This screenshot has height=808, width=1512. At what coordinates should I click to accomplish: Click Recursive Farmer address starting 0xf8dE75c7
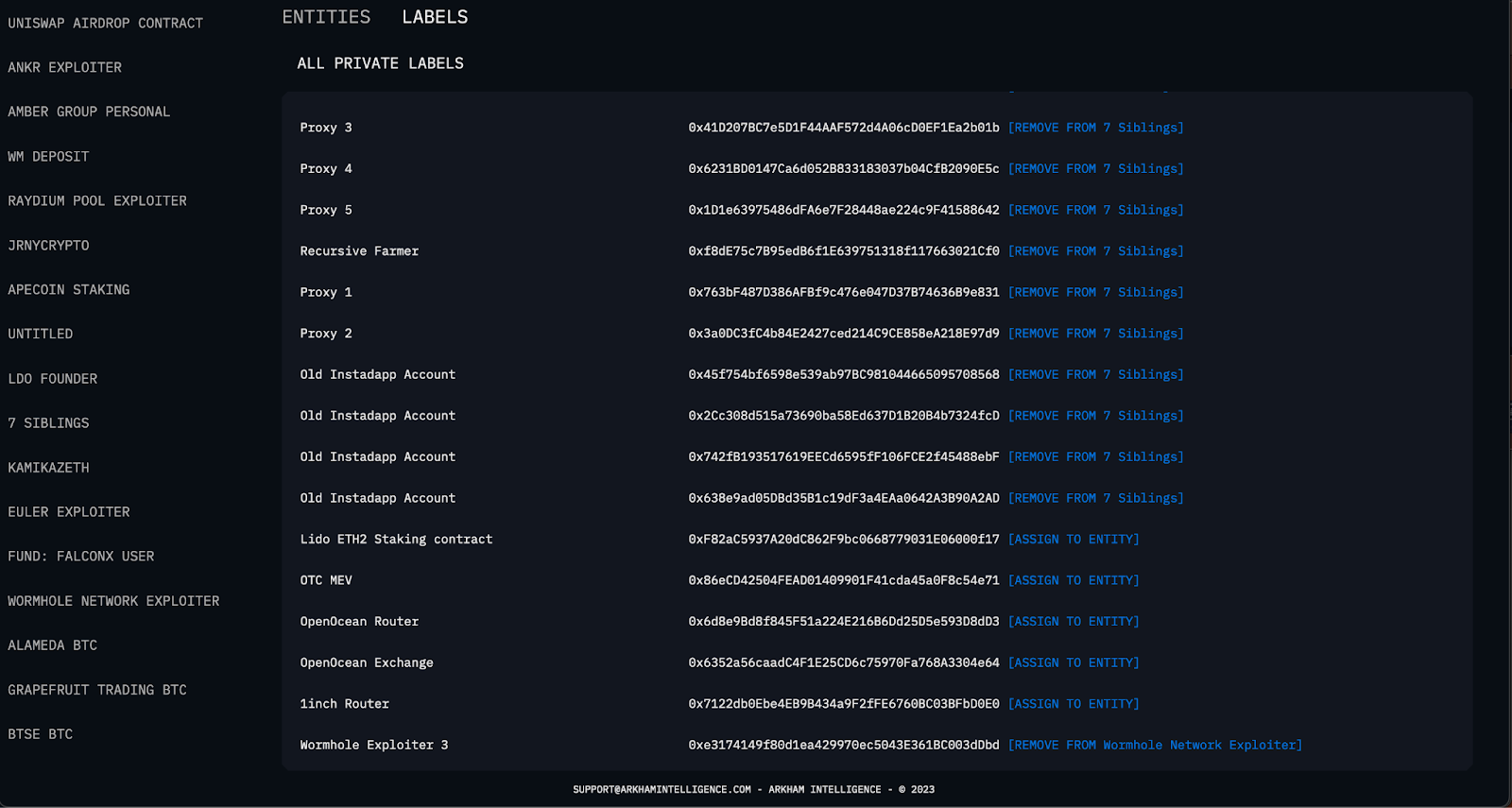pos(844,250)
